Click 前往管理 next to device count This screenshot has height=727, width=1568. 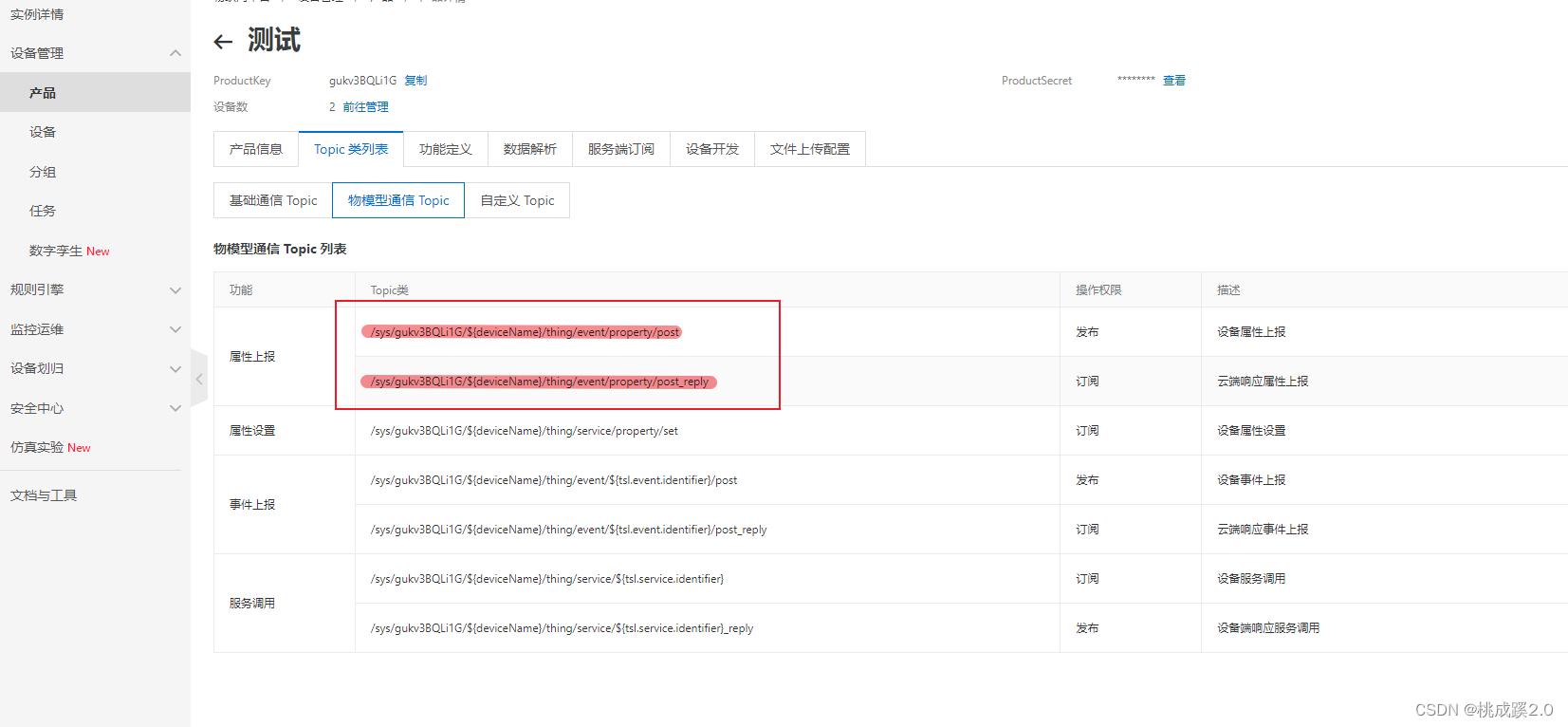pos(365,107)
